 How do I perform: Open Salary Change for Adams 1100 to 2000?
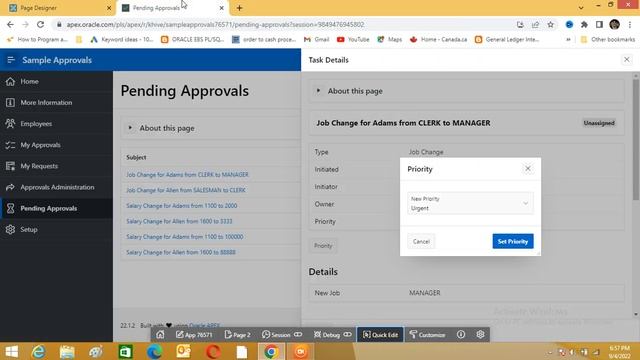point(181,206)
